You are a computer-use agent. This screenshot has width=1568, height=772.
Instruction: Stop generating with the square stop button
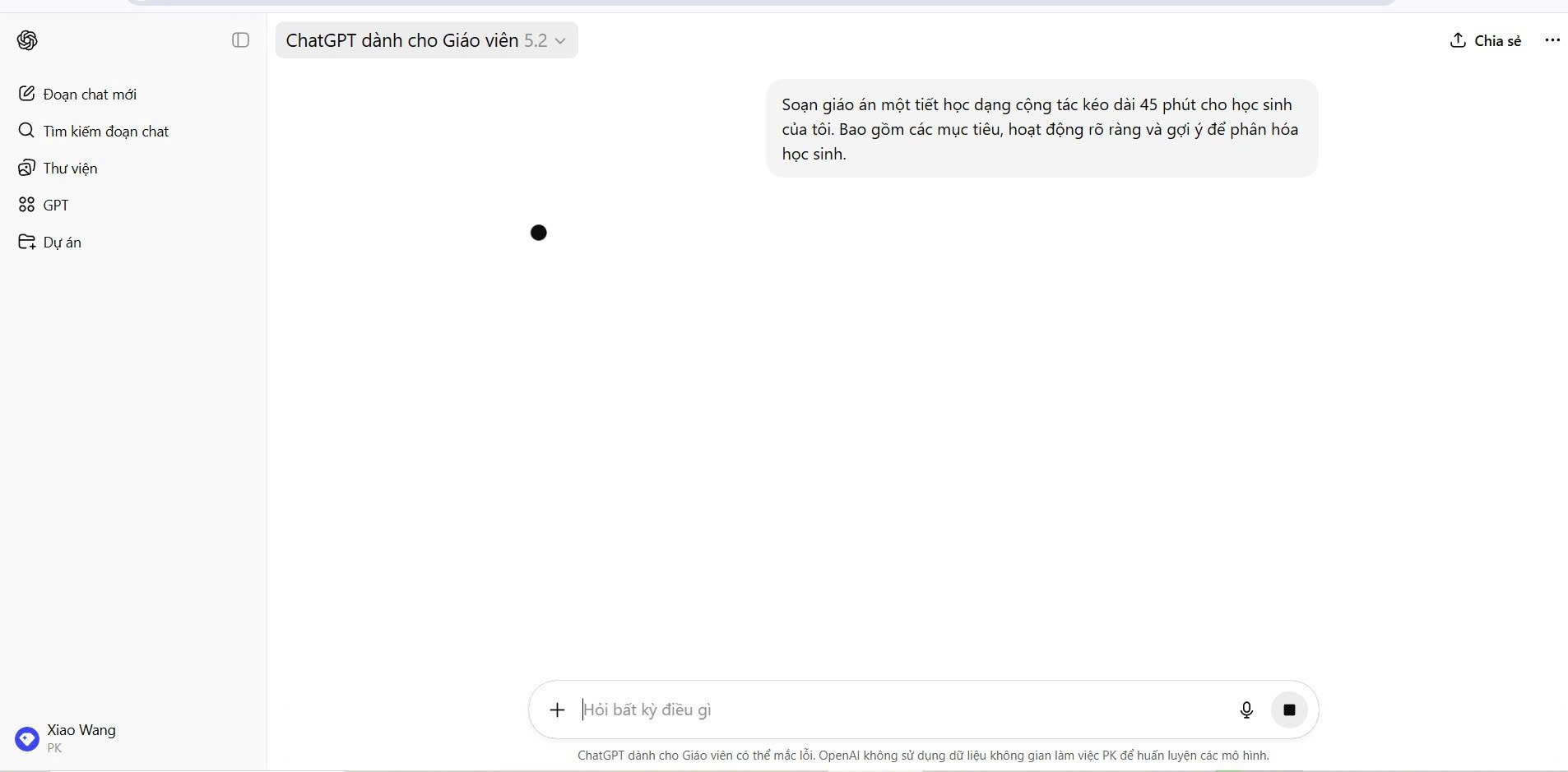pos(1289,710)
